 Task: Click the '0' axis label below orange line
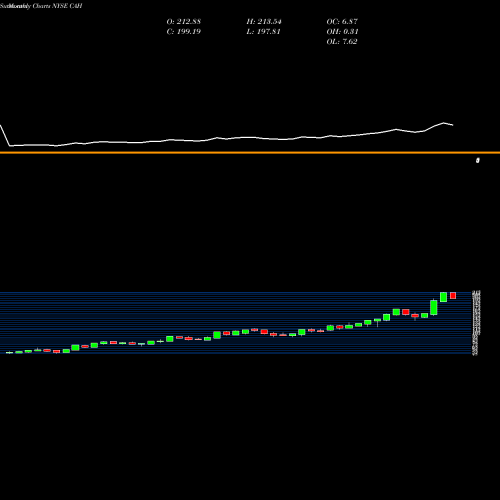tap(478, 160)
